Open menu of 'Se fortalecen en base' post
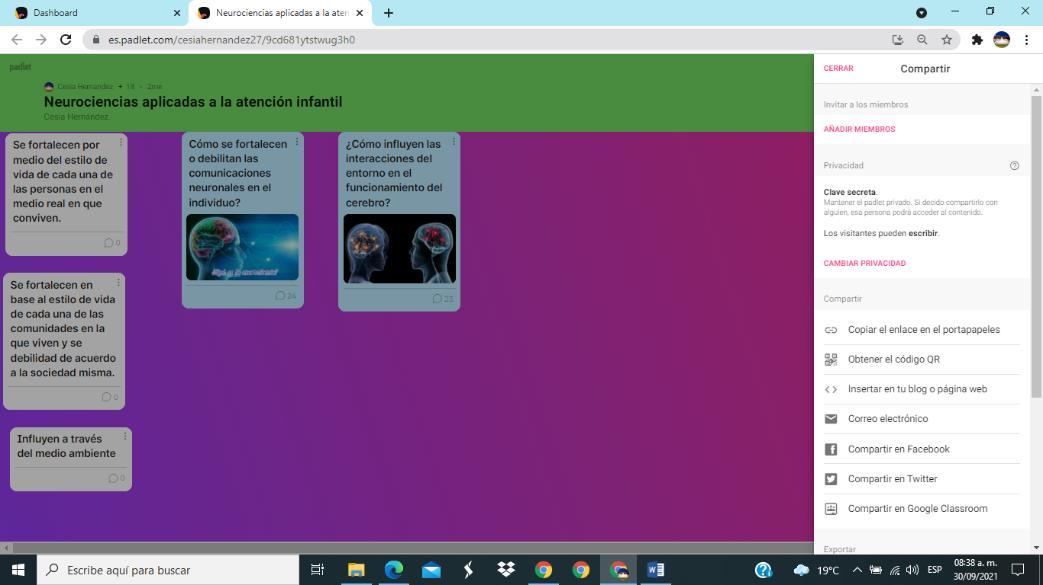Screen dimensions: 1043x585 [118, 283]
